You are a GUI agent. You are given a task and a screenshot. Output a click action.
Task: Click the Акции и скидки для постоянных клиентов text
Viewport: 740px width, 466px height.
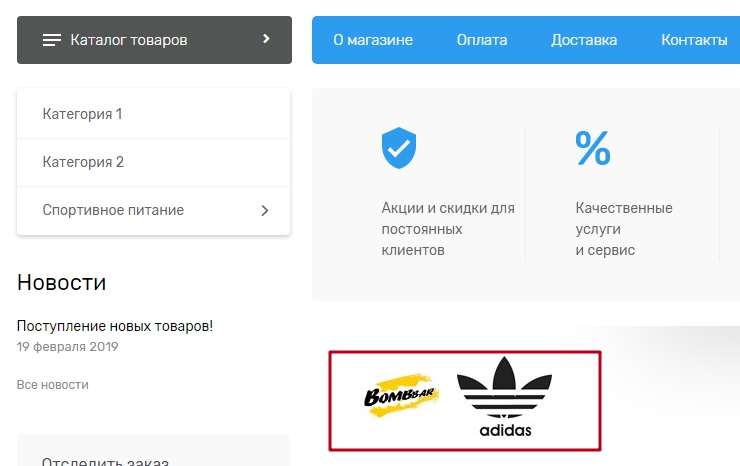pos(448,229)
